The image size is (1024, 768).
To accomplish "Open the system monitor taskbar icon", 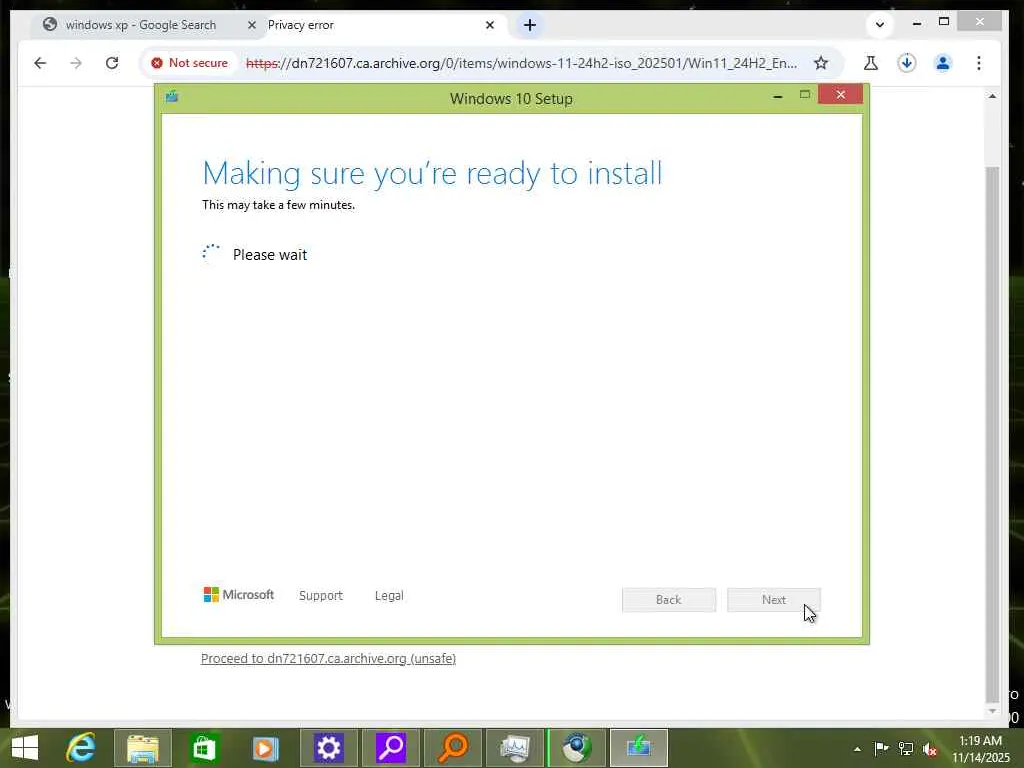I will 515,748.
